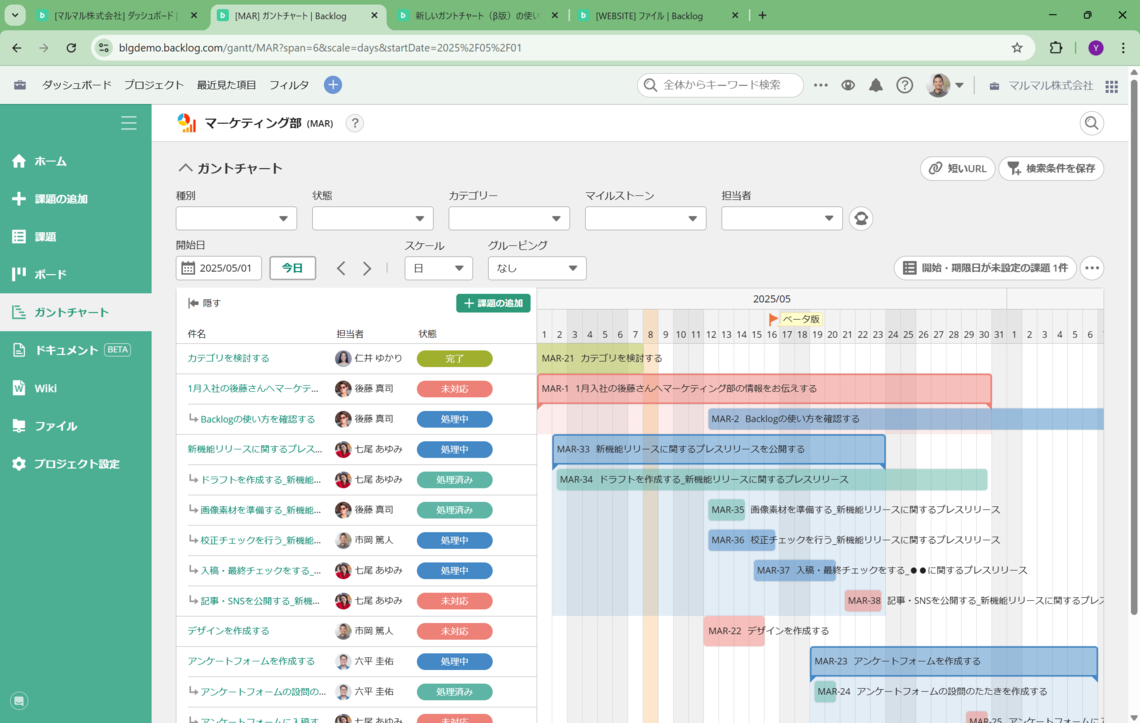The width and height of the screenshot is (1140, 723).
Task: Switch to マルマル株式会社 dashboard browser tab
Action: coord(116,15)
